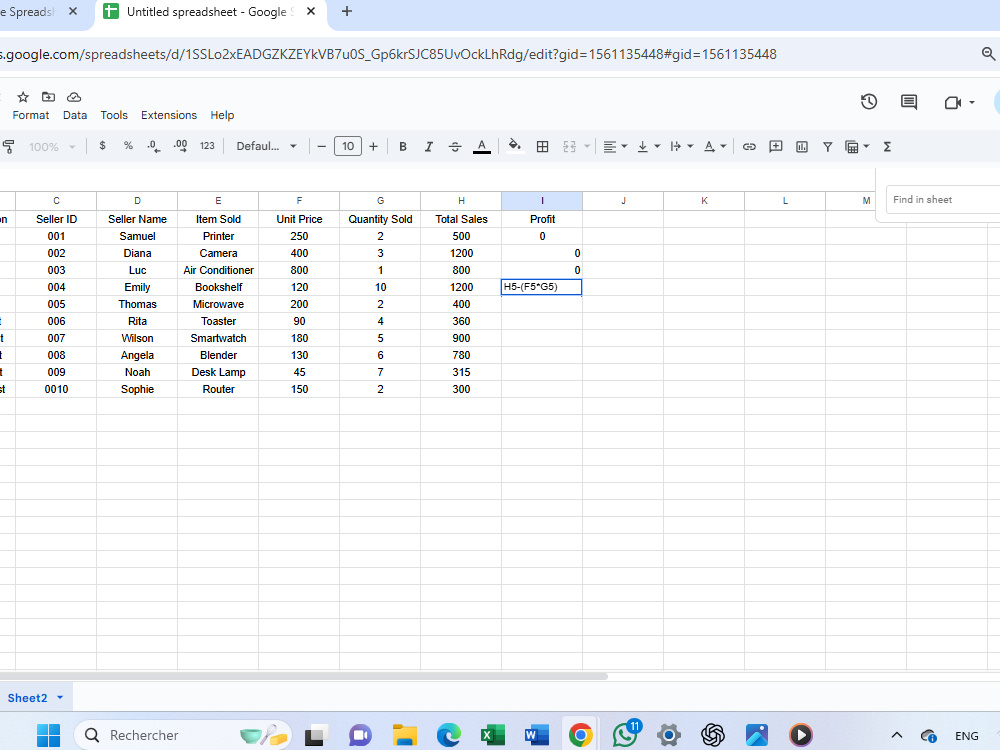Image resolution: width=1000 pixels, height=750 pixels.
Task: Insert a comment from toolbar
Action: pos(776,147)
